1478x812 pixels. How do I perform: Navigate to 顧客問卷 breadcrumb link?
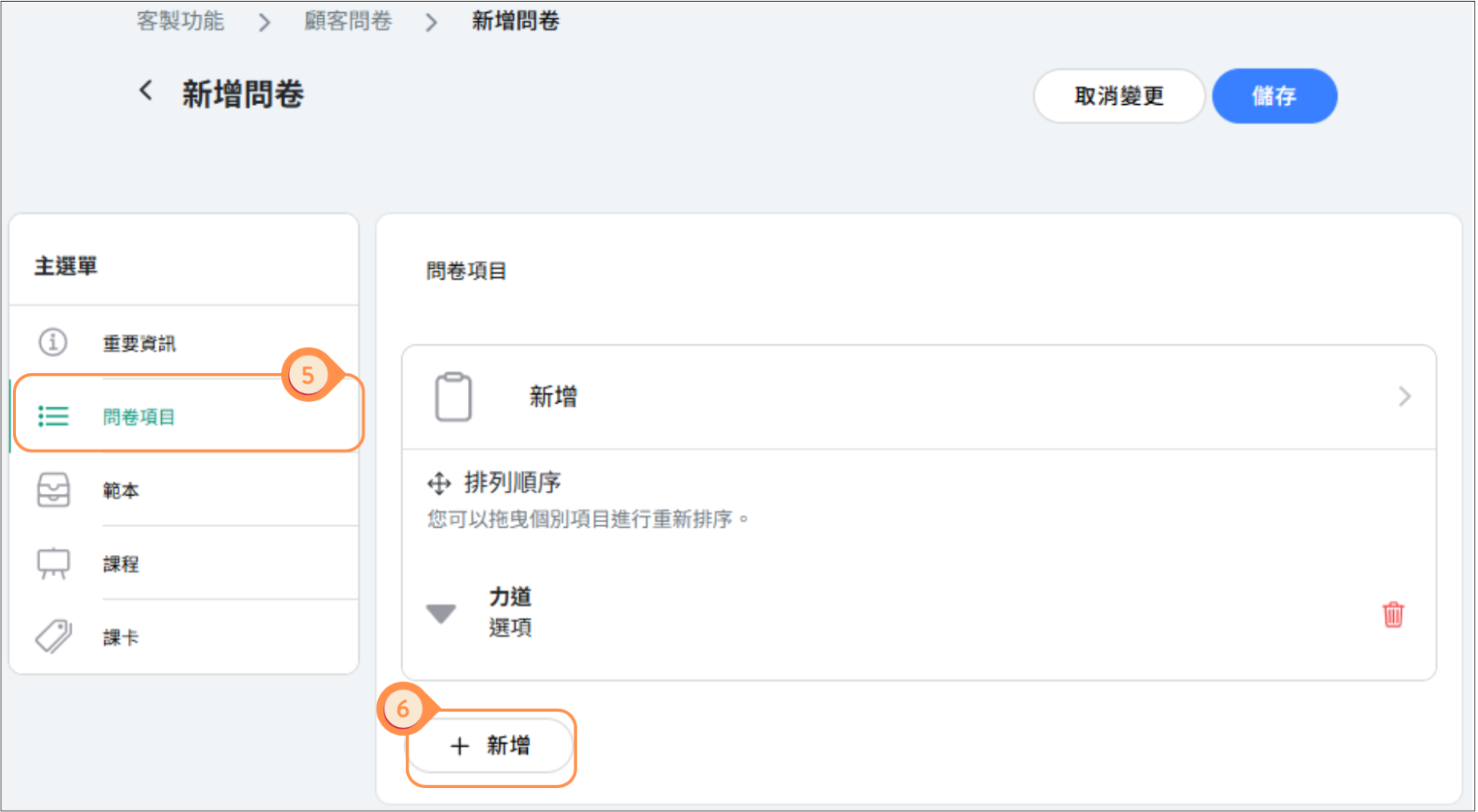(x=348, y=21)
